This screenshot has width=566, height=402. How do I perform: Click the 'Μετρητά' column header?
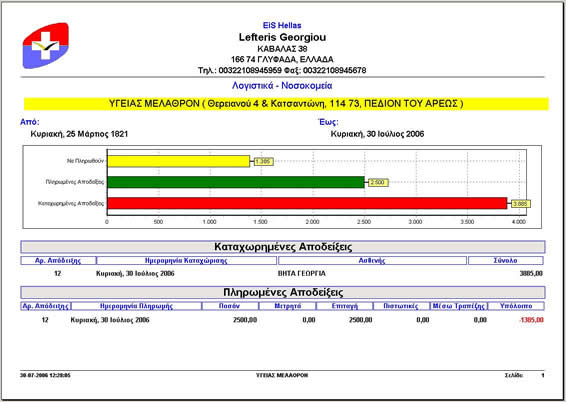pos(287,306)
